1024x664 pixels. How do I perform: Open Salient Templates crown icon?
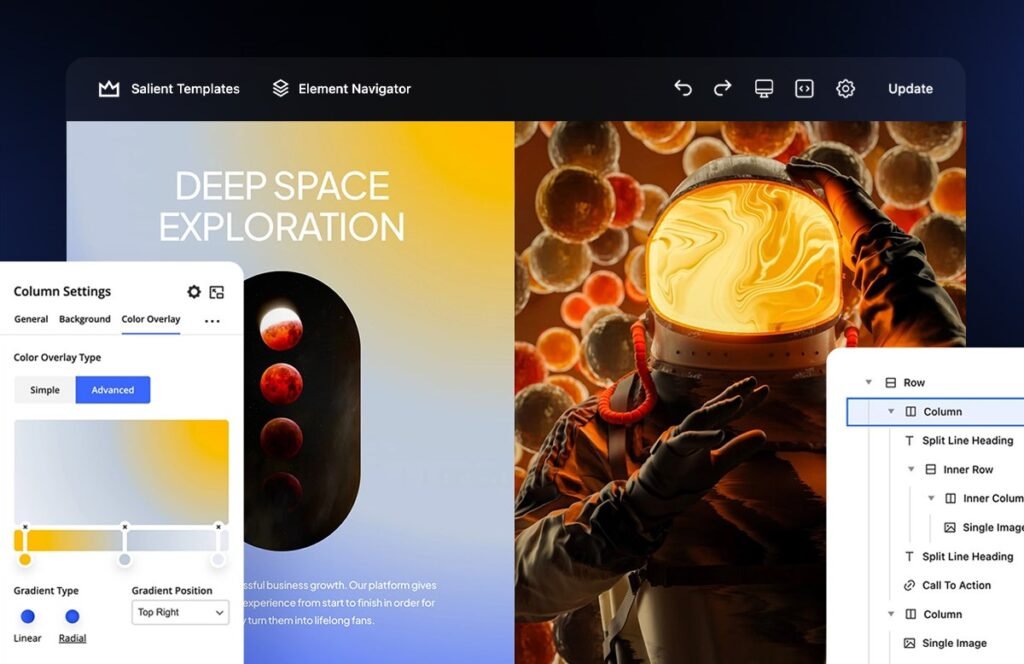point(109,89)
